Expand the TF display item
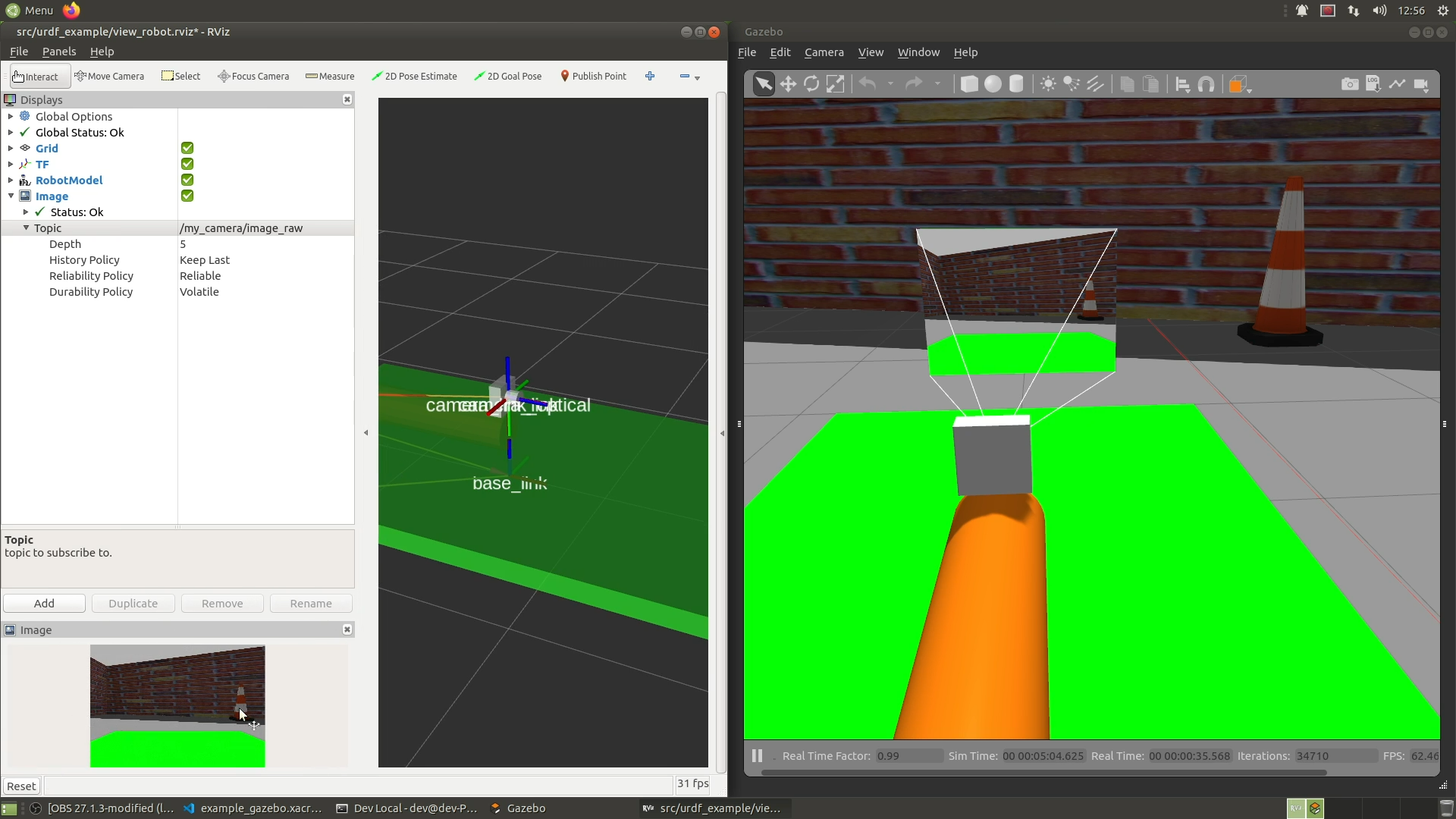 (11, 164)
